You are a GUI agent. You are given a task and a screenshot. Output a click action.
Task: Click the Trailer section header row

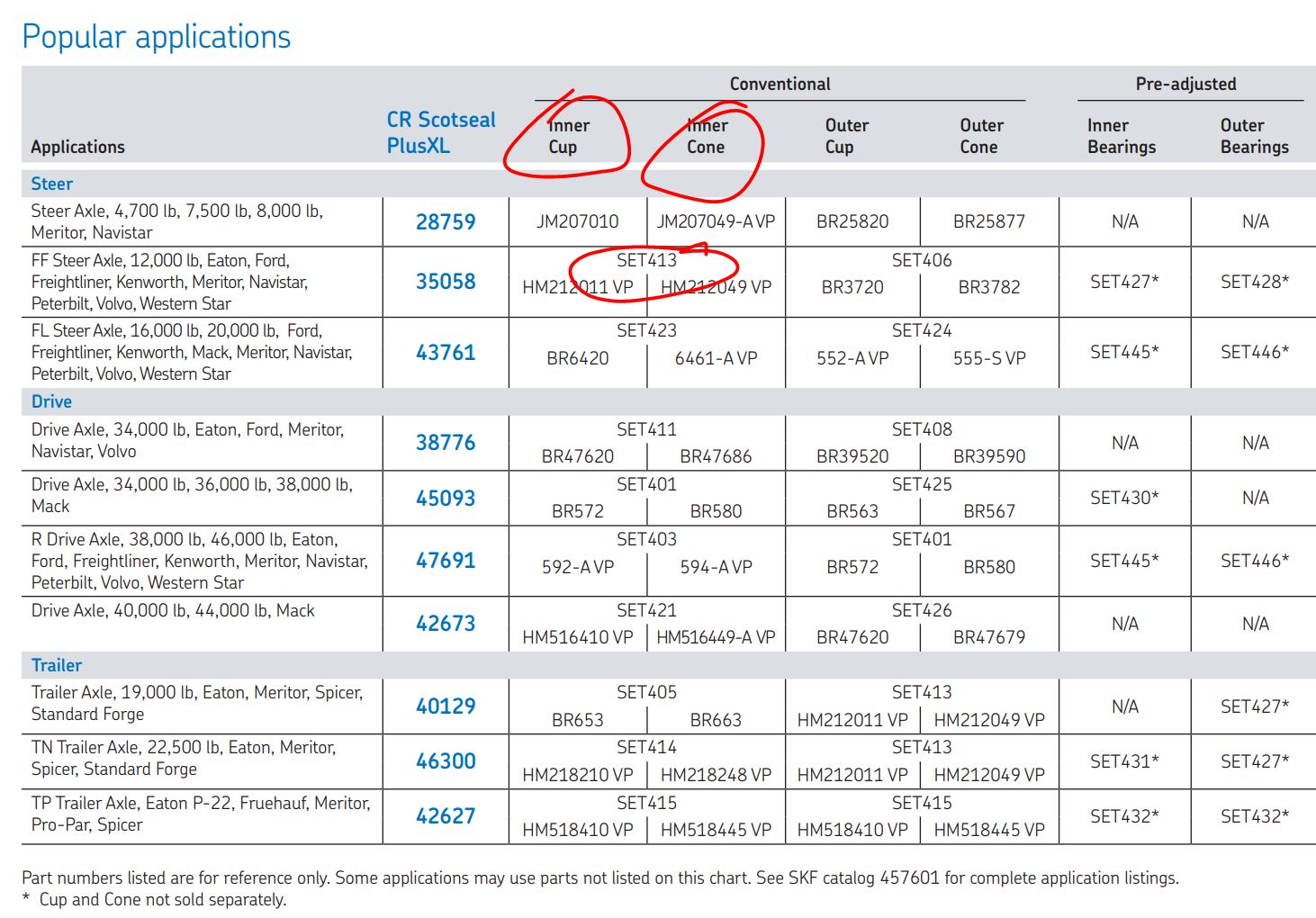click(x=57, y=665)
